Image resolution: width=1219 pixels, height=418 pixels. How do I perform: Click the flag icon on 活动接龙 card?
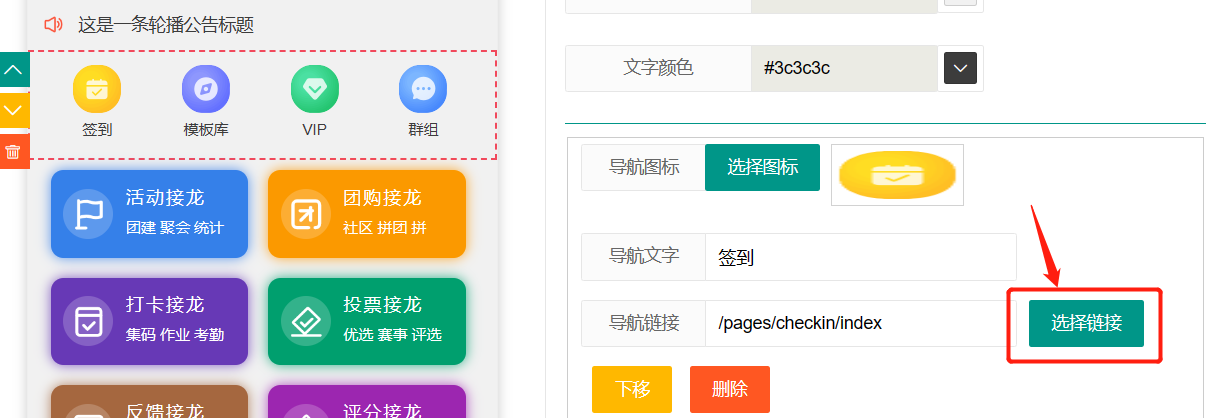point(90,214)
